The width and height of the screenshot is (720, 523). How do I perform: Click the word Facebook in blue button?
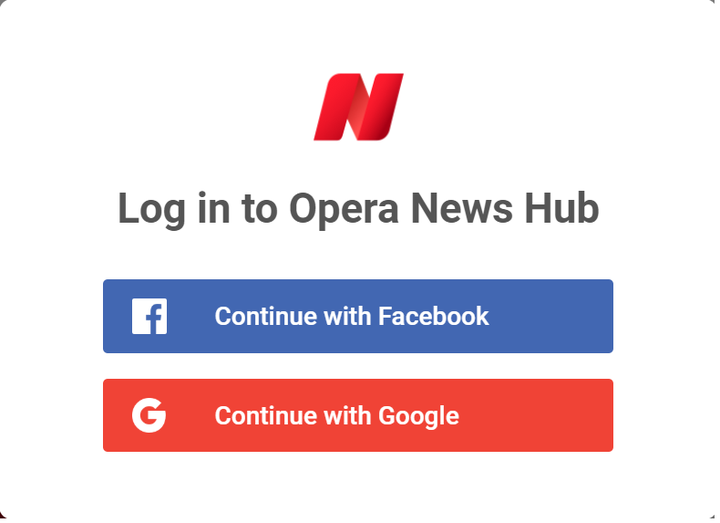(433, 316)
